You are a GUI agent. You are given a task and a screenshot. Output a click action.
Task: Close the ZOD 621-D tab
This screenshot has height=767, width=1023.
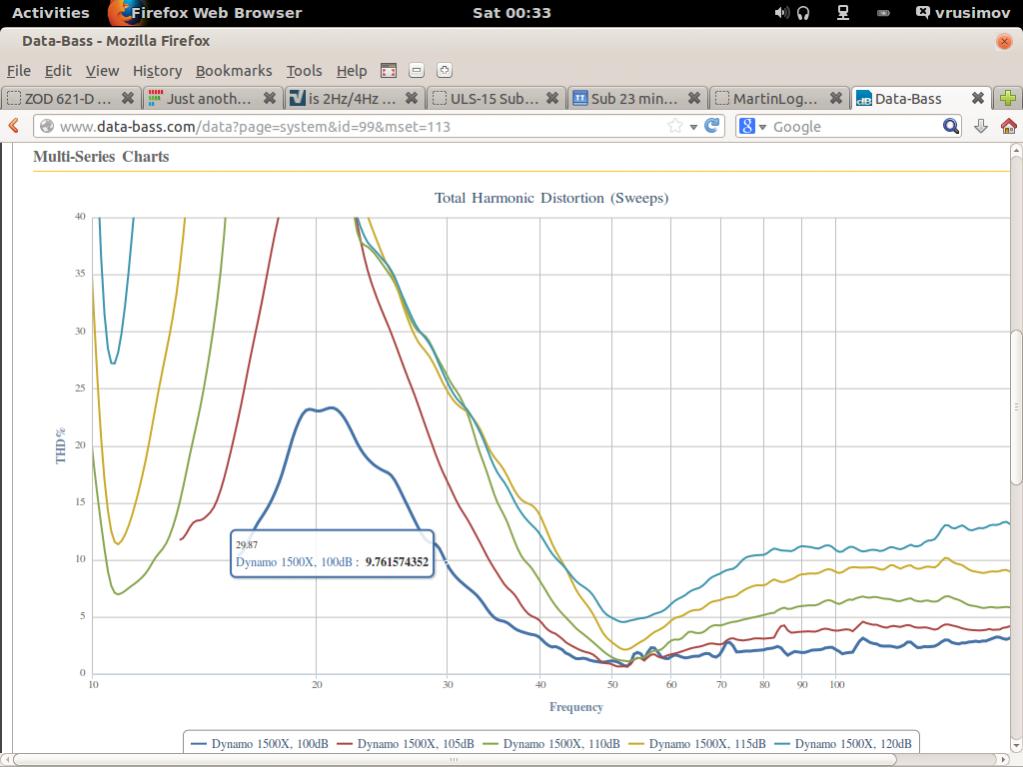pyautogui.click(x=128, y=98)
